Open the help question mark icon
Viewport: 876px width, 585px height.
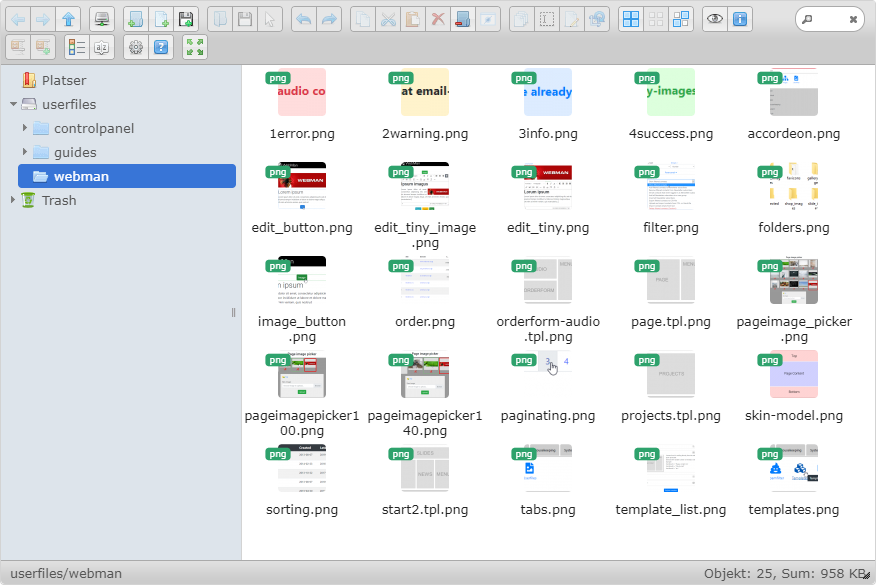161,47
